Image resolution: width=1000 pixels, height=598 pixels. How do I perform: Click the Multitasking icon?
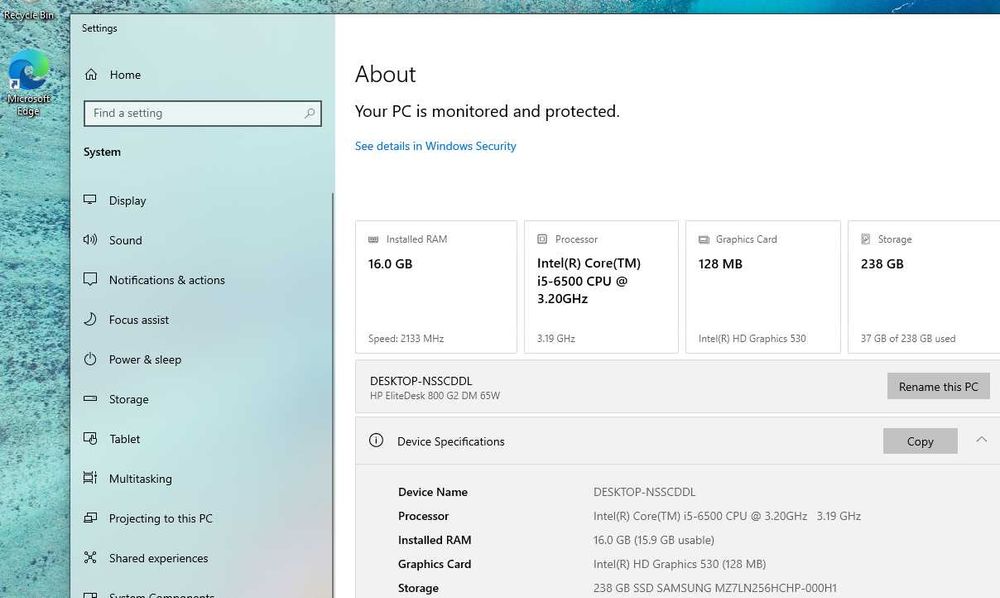[x=90, y=478]
